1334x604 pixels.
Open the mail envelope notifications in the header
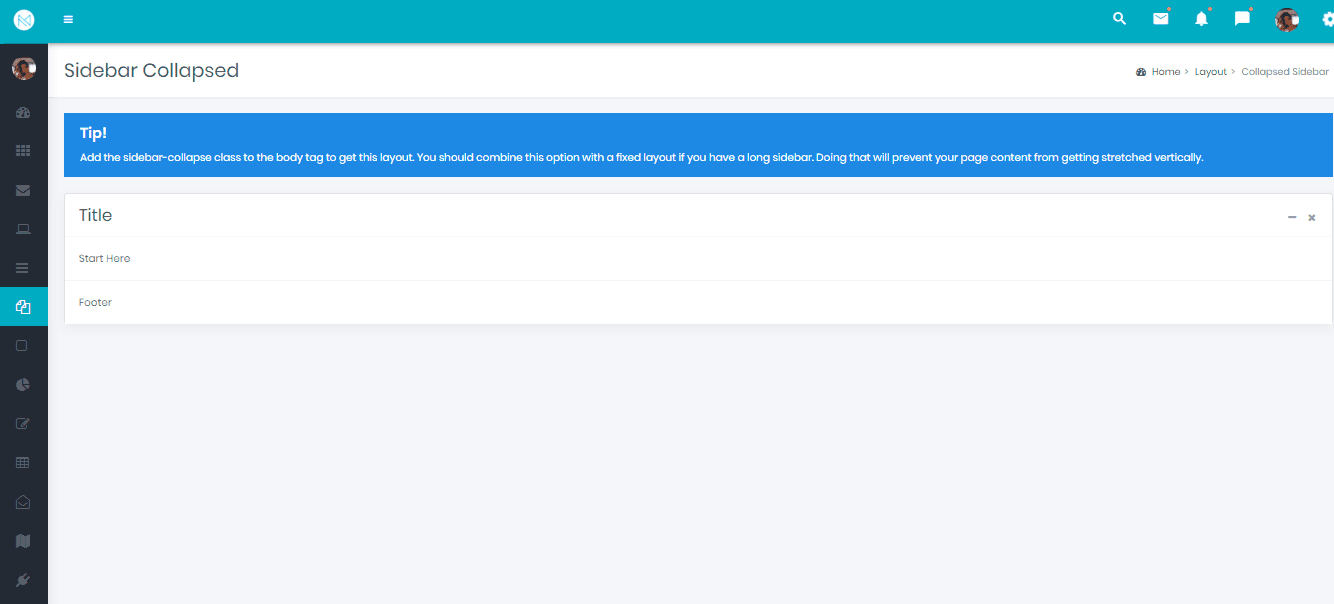(1161, 19)
